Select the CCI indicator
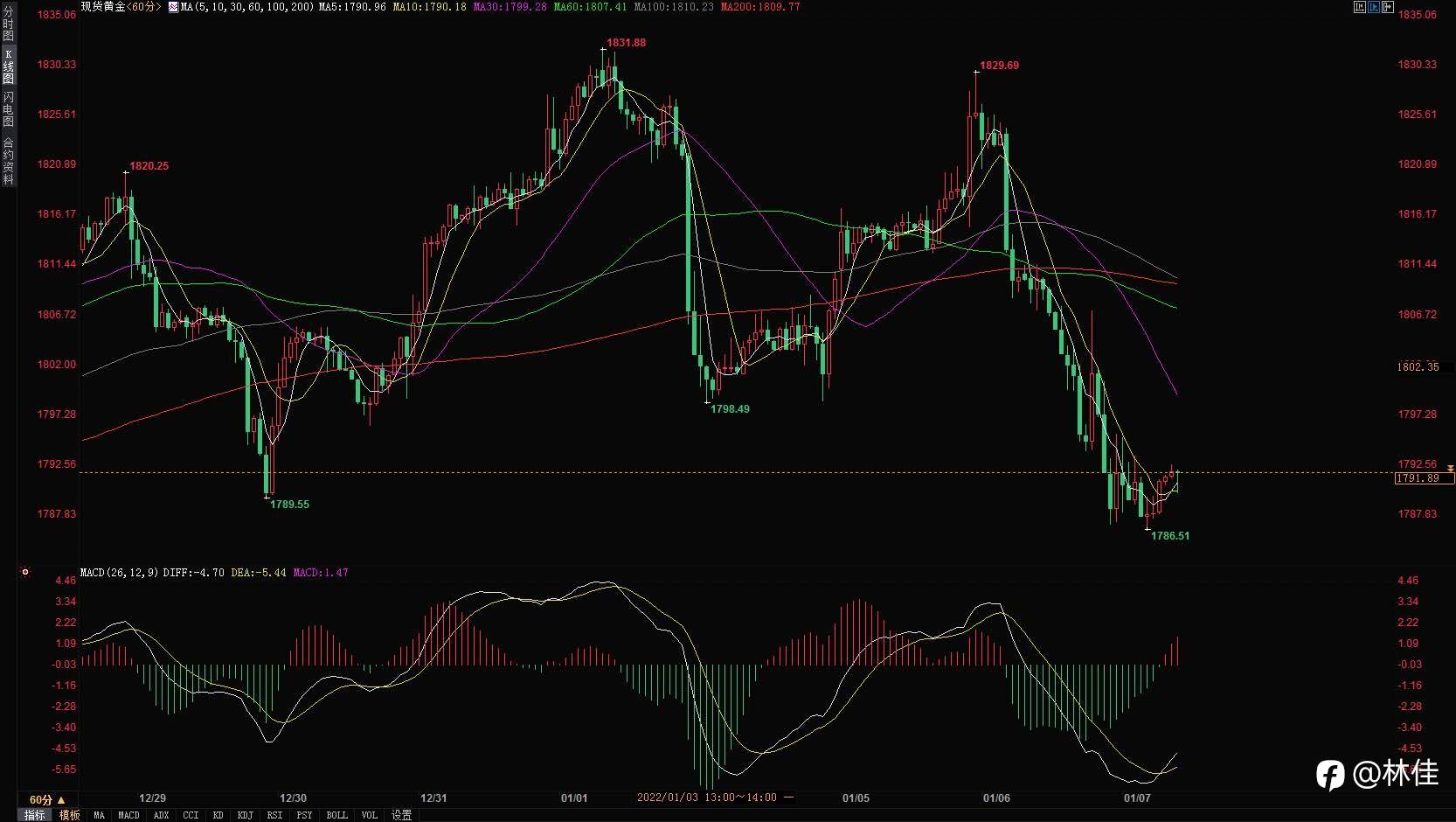 pyautogui.click(x=191, y=815)
